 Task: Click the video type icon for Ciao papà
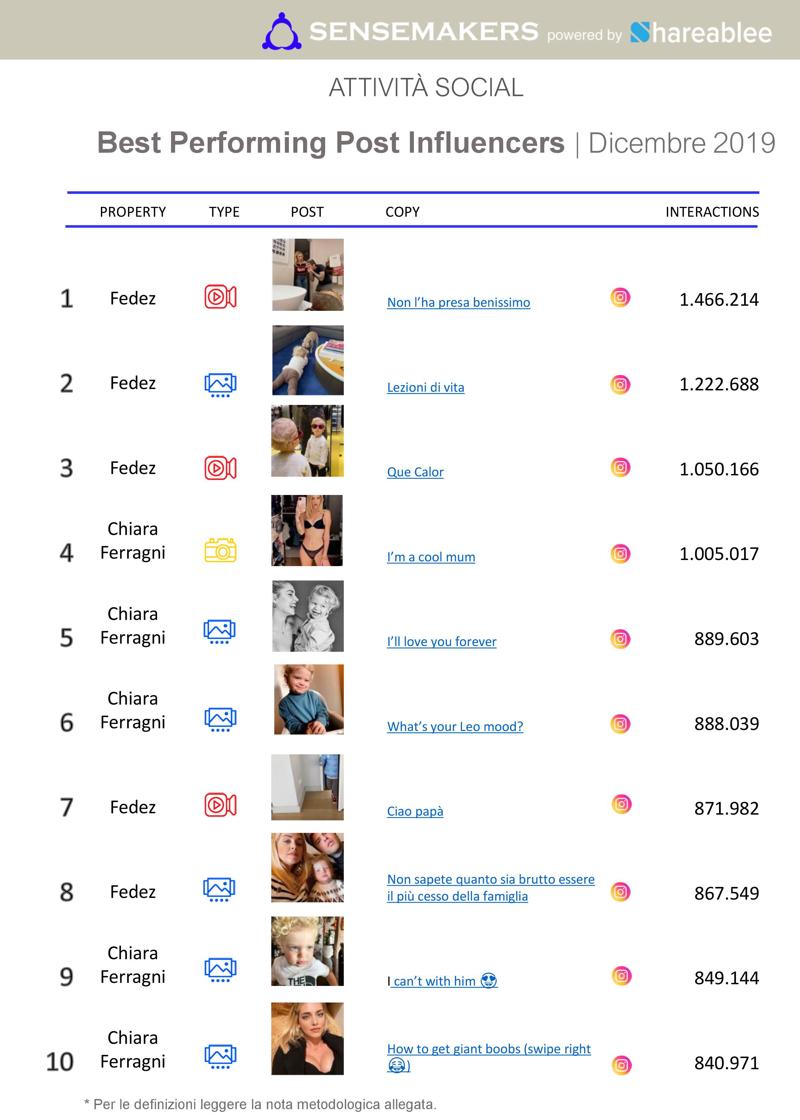221,805
